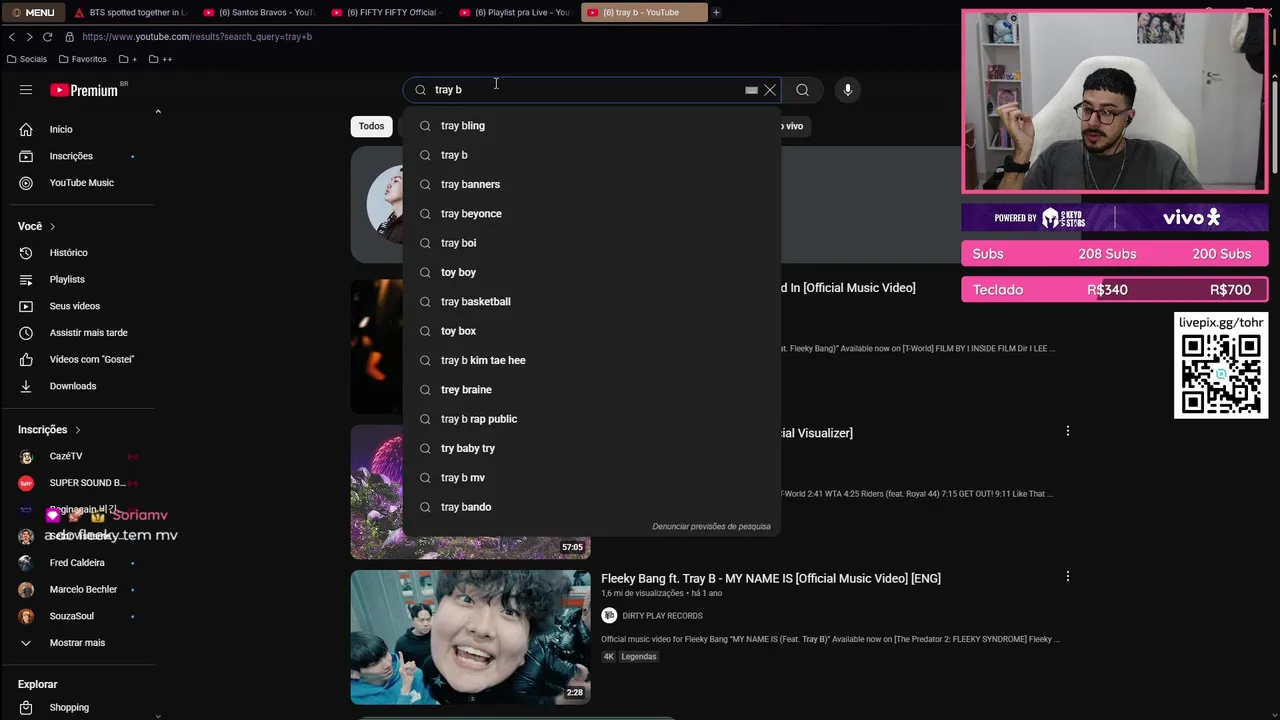Image resolution: width=1280 pixels, height=720 pixels.
Task: Choose suggestion 'tray bling'
Action: (592, 126)
